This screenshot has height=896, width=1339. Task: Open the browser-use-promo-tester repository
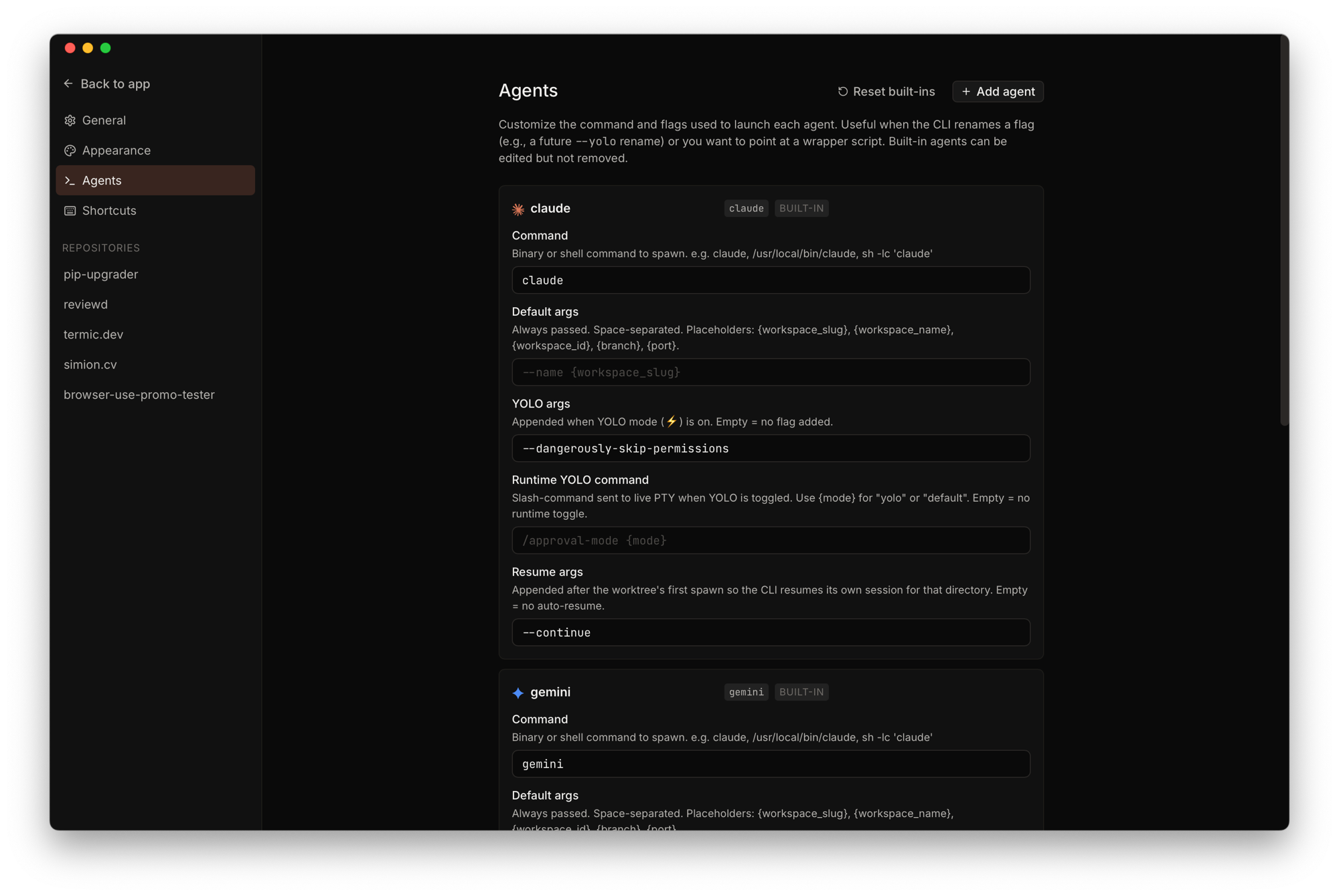point(139,395)
